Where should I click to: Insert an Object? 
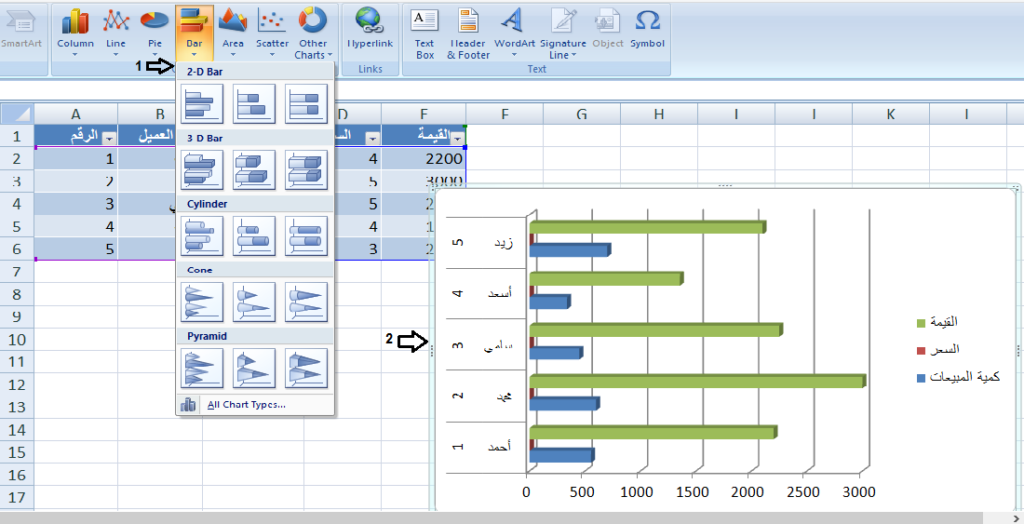click(x=608, y=29)
